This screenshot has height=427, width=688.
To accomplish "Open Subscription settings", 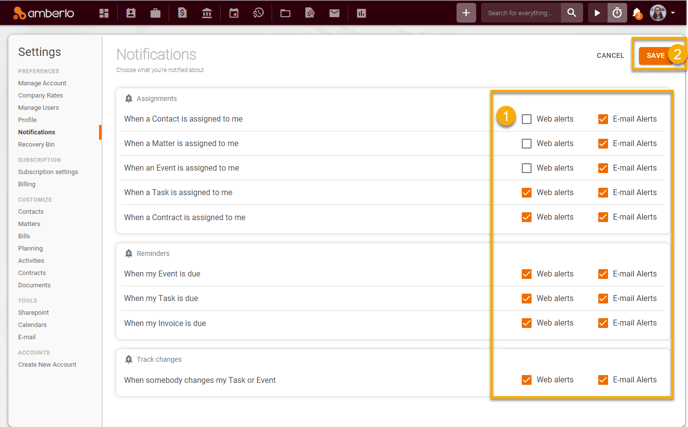I will (x=48, y=172).
